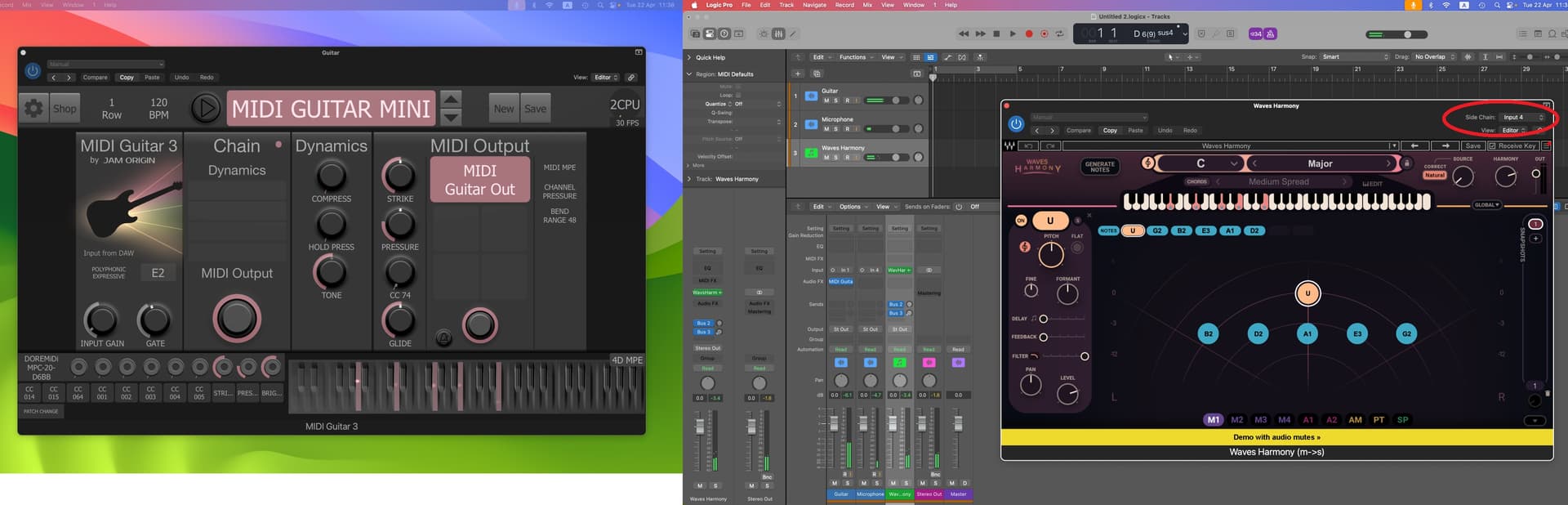Add a new track with plus icon
The image size is (1568, 505).
pyautogui.click(x=799, y=74)
